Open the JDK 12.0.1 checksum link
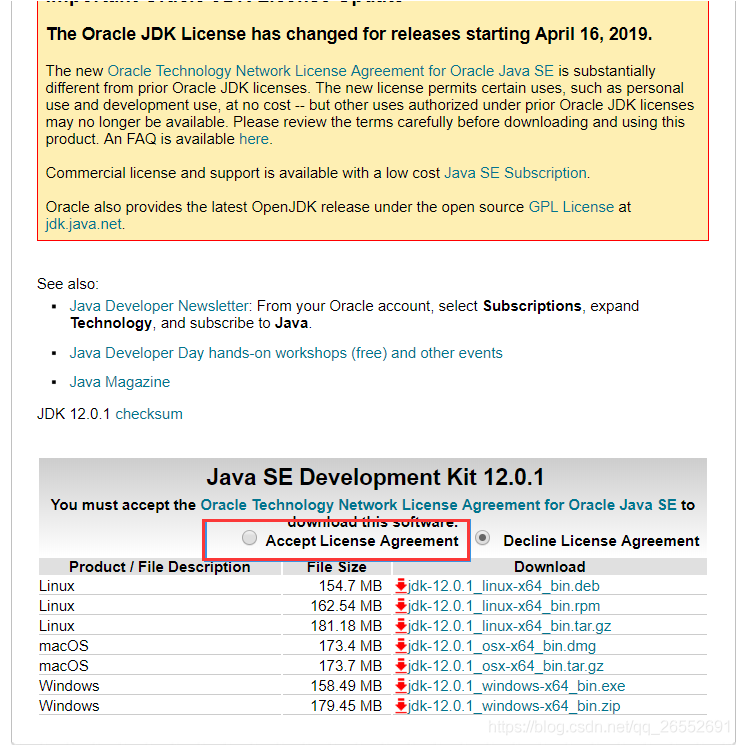739x745 pixels. [149, 414]
